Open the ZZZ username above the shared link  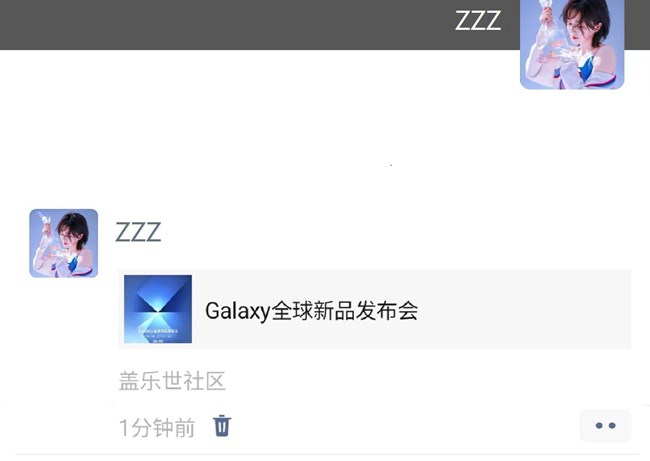click(138, 232)
